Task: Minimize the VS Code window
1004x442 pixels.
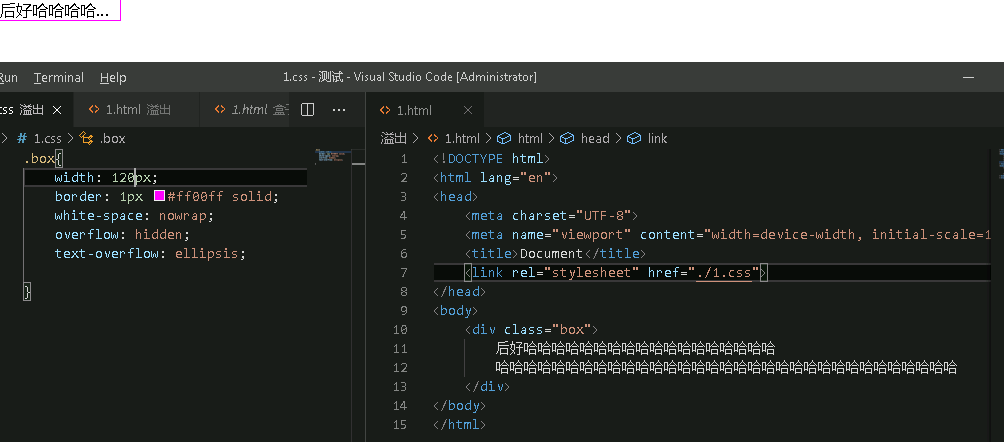Action: click(x=968, y=78)
